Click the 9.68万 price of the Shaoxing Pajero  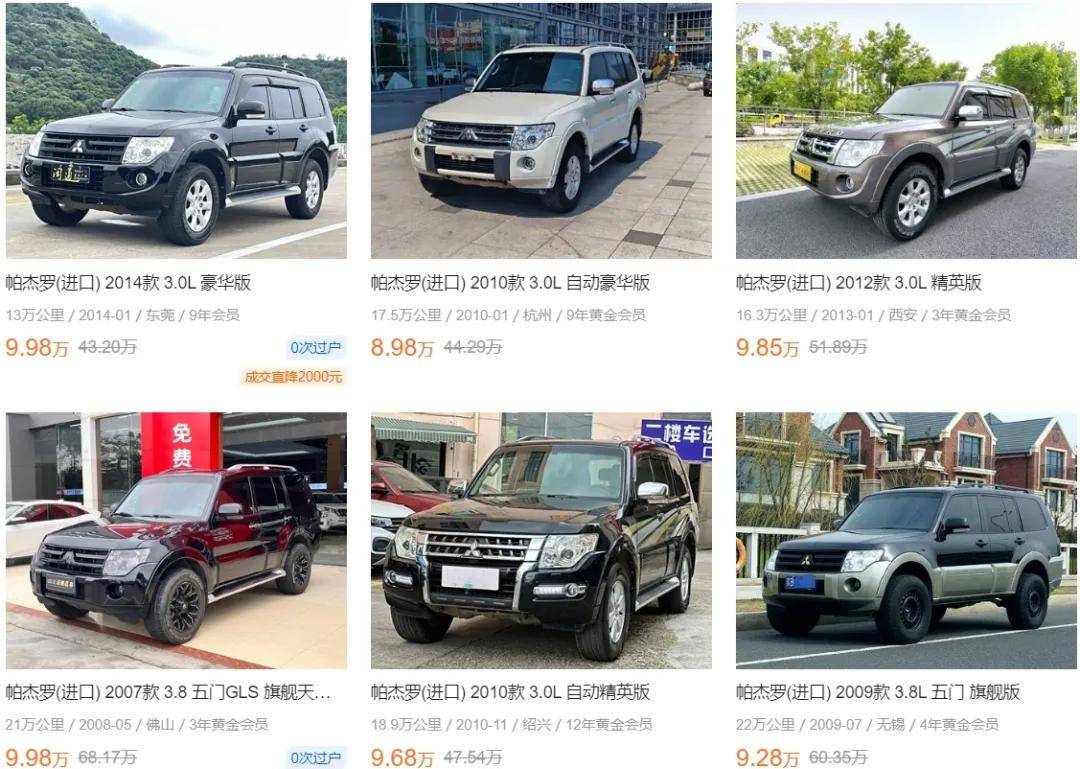(x=402, y=757)
